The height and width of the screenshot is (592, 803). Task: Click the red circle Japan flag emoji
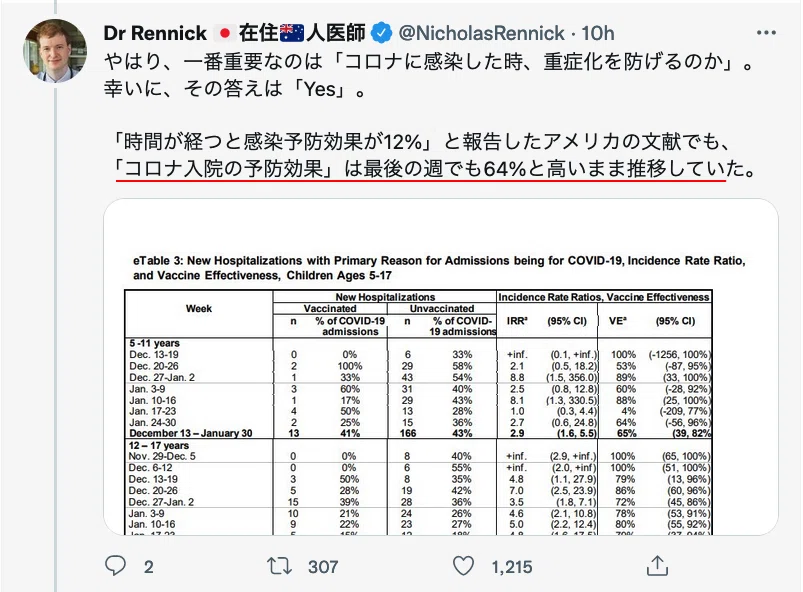tap(223, 33)
